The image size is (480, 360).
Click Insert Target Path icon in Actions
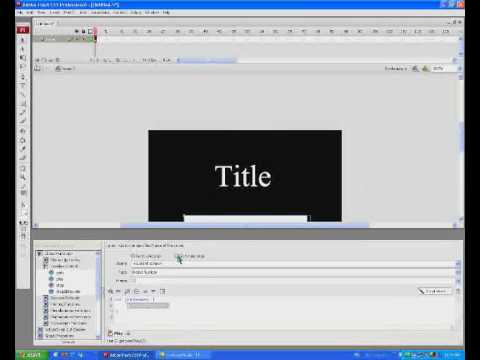pos(137,291)
